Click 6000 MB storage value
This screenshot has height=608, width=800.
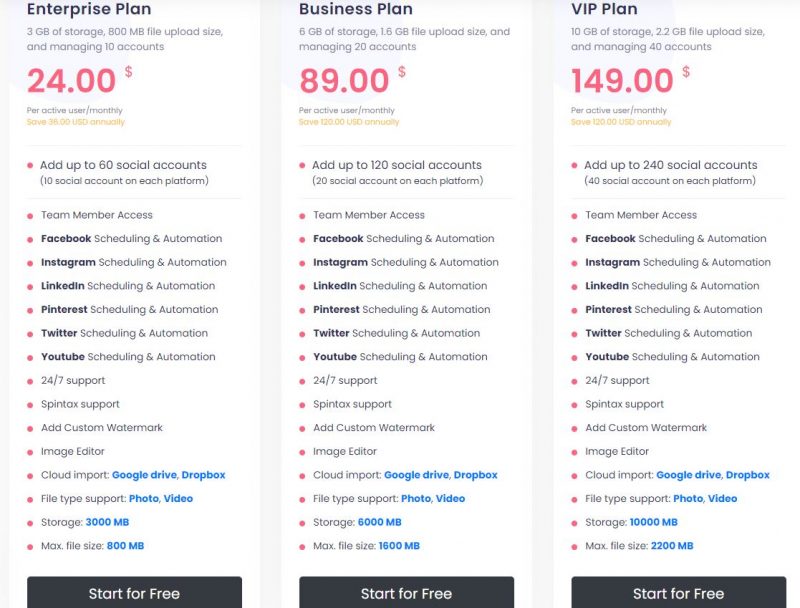pyautogui.click(x=380, y=522)
